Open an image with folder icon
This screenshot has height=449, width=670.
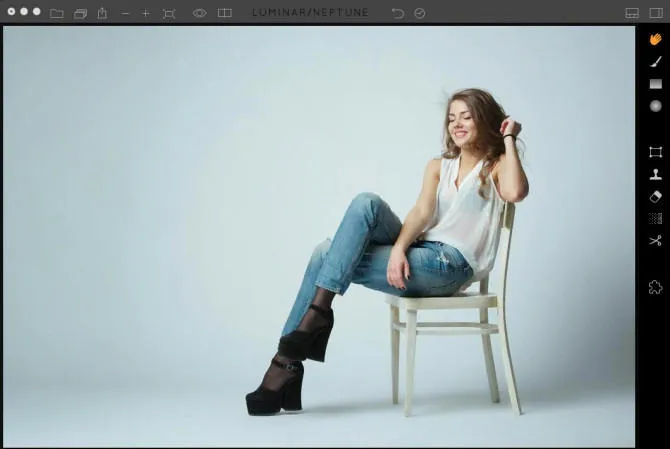point(56,13)
